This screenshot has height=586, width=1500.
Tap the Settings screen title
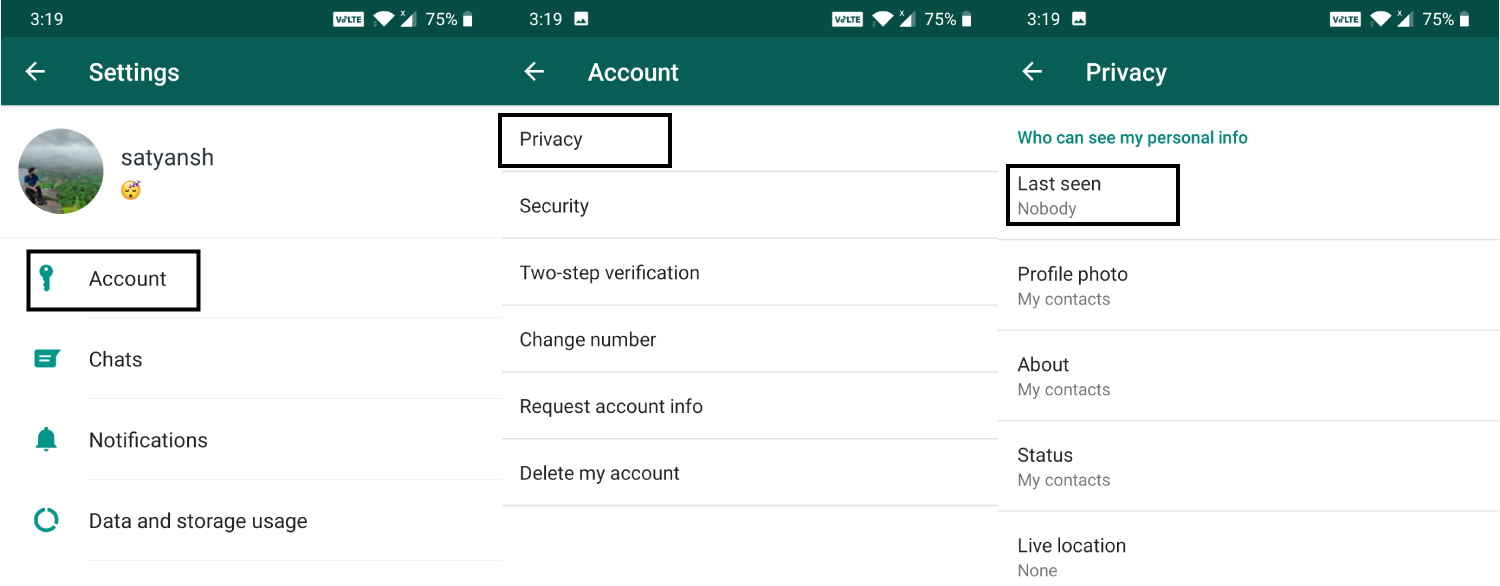tap(134, 73)
